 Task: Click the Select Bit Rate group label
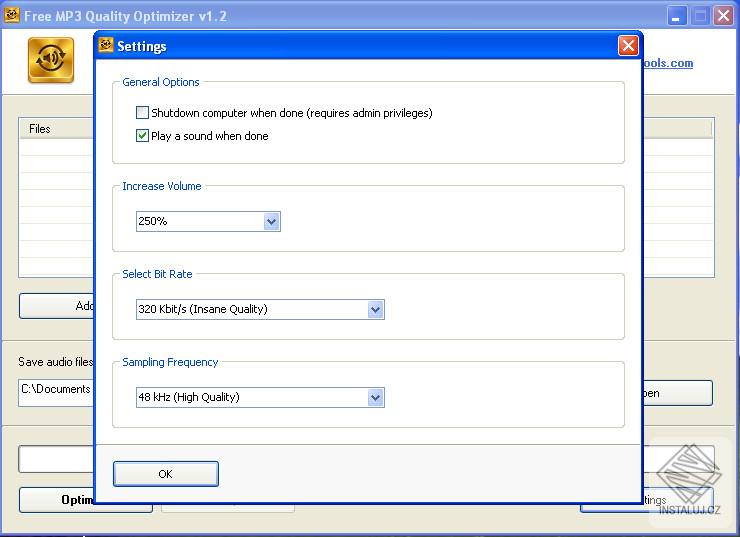pyautogui.click(x=157, y=274)
